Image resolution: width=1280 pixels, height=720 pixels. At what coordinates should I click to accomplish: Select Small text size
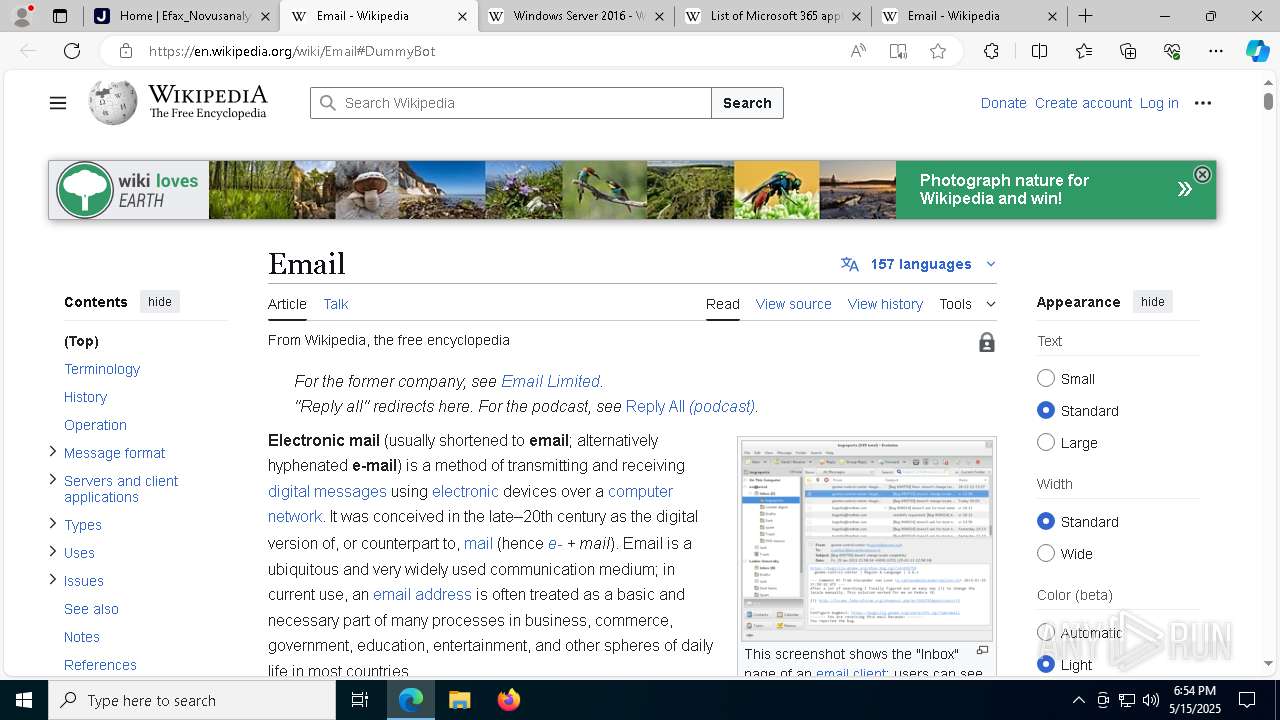click(x=1046, y=378)
